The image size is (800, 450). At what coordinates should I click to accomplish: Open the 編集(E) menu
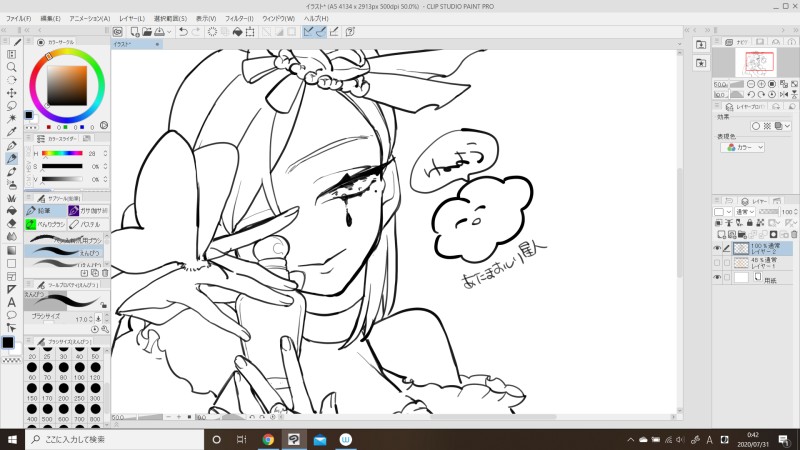pyautogui.click(x=51, y=18)
